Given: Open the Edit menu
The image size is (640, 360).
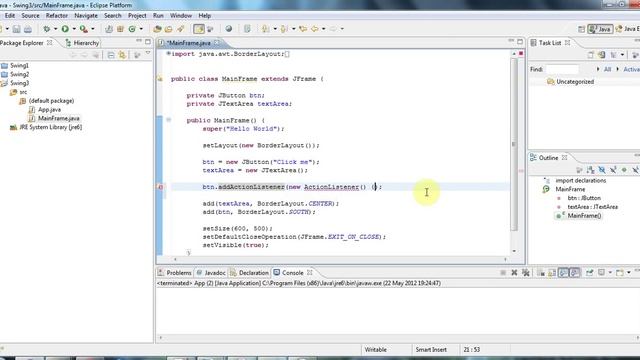Looking at the screenshot, I should (10, 16).
